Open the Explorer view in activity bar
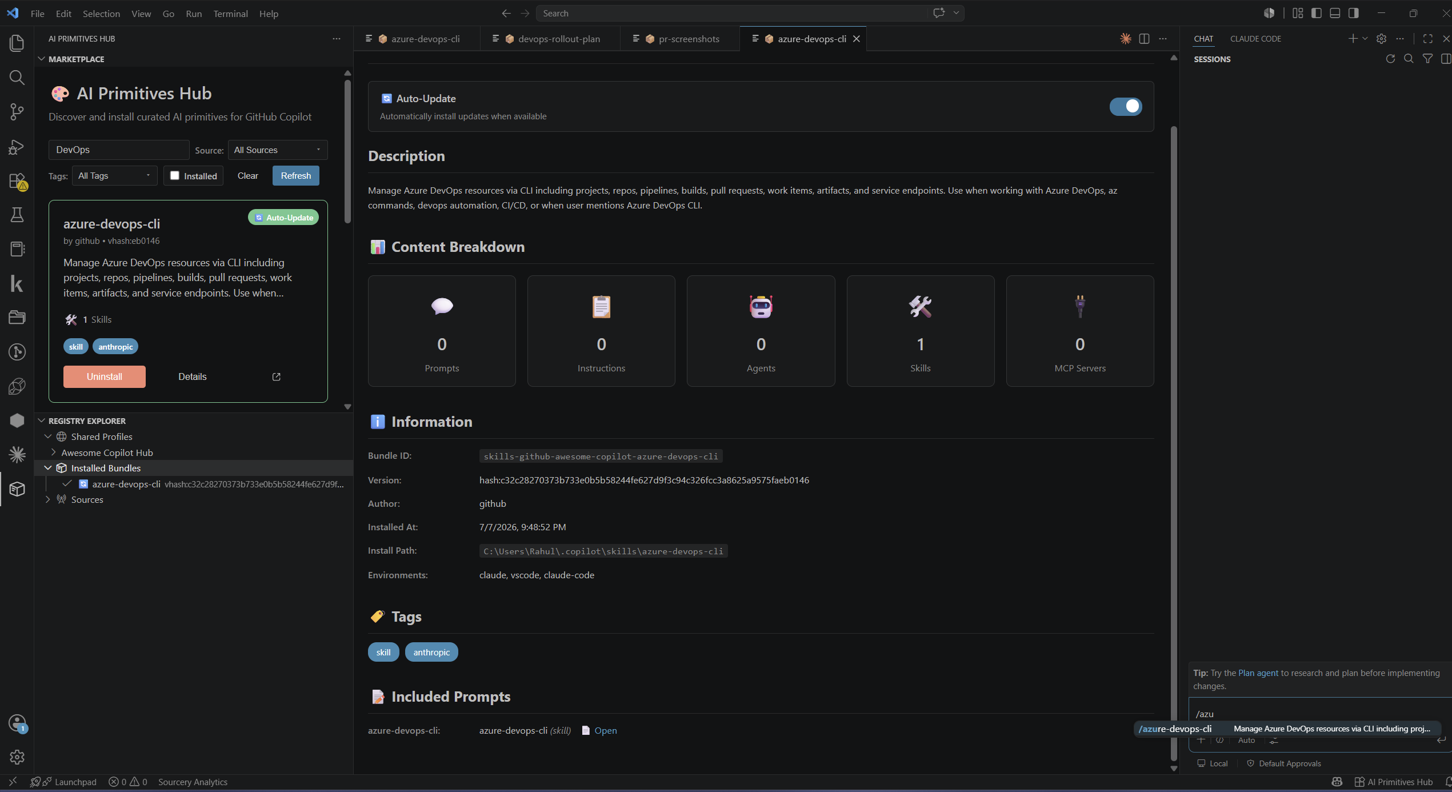The height and width of the screenshot is (792, 1452). coord(17,43)
